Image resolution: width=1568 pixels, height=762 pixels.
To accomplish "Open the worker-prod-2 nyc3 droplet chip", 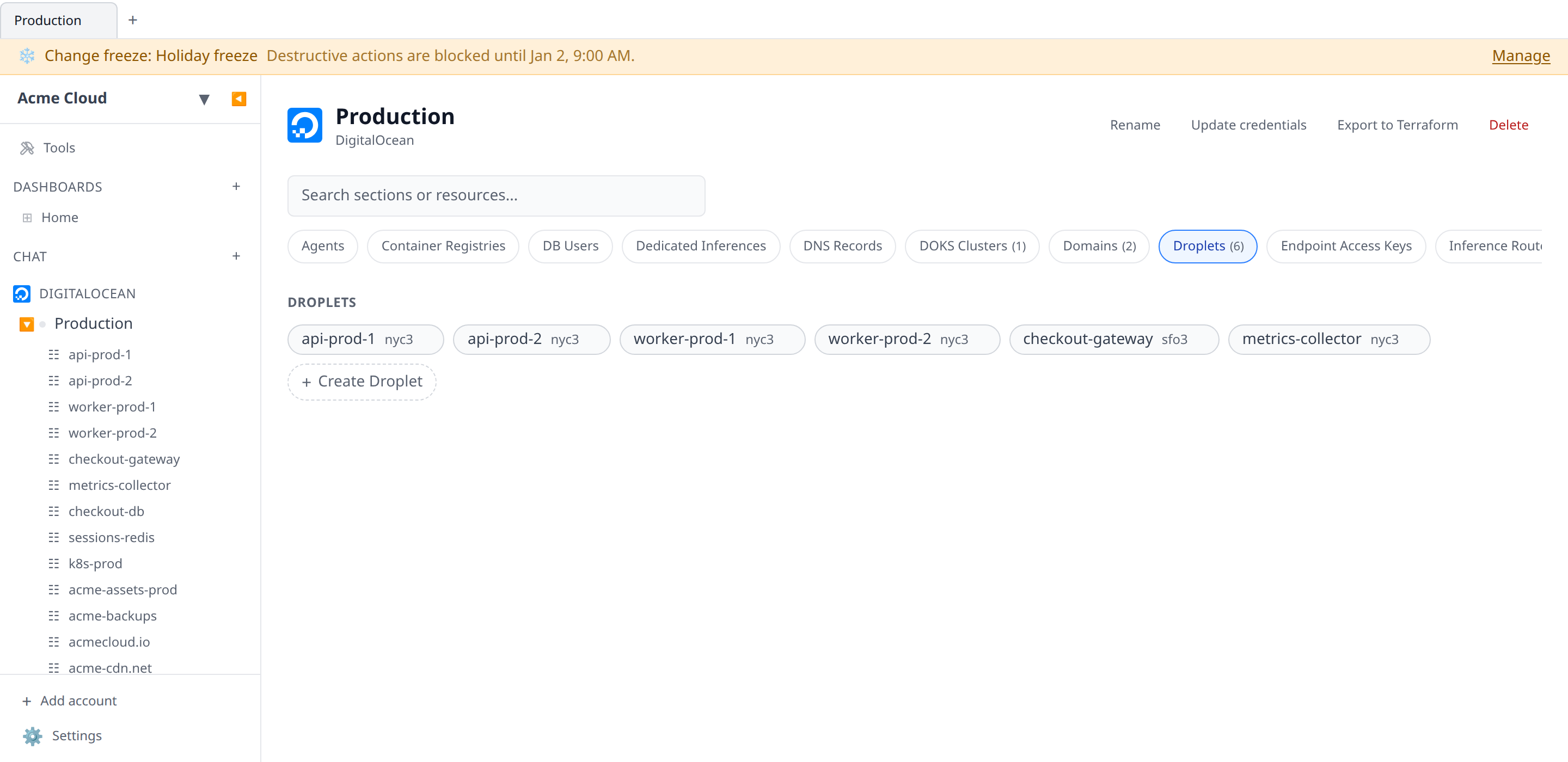I will (x=907, y=340).
